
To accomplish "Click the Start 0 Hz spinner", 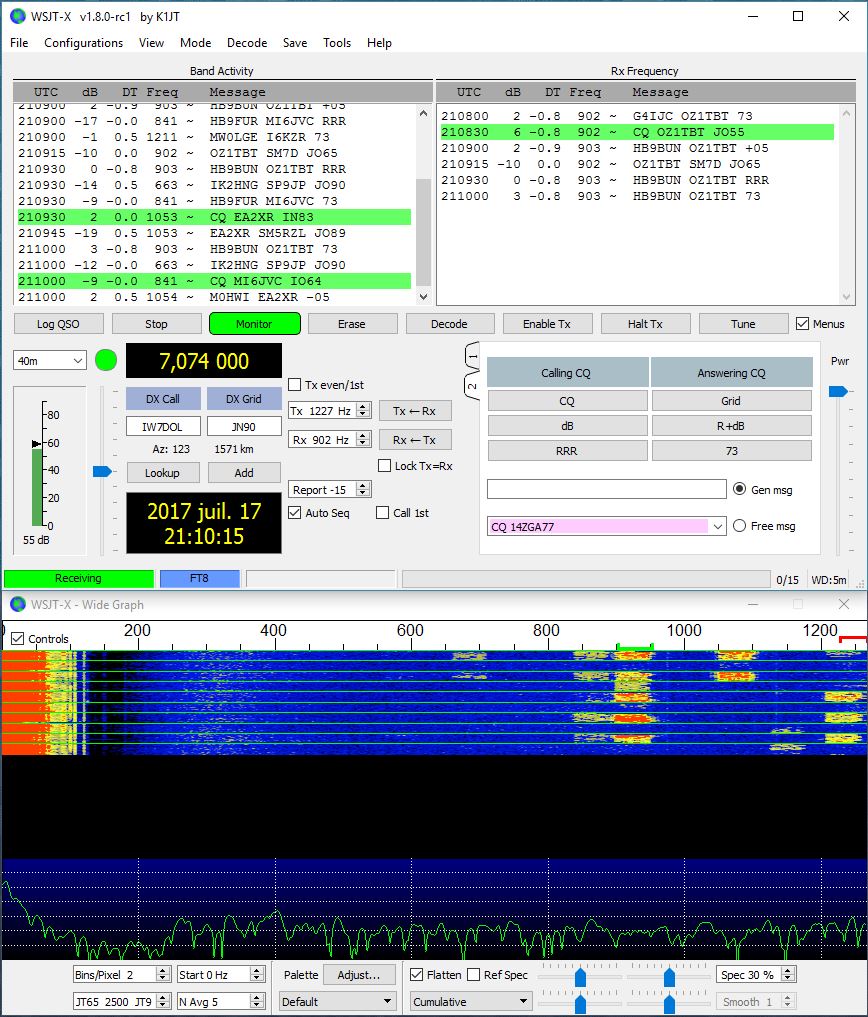I will pos(221,974).
